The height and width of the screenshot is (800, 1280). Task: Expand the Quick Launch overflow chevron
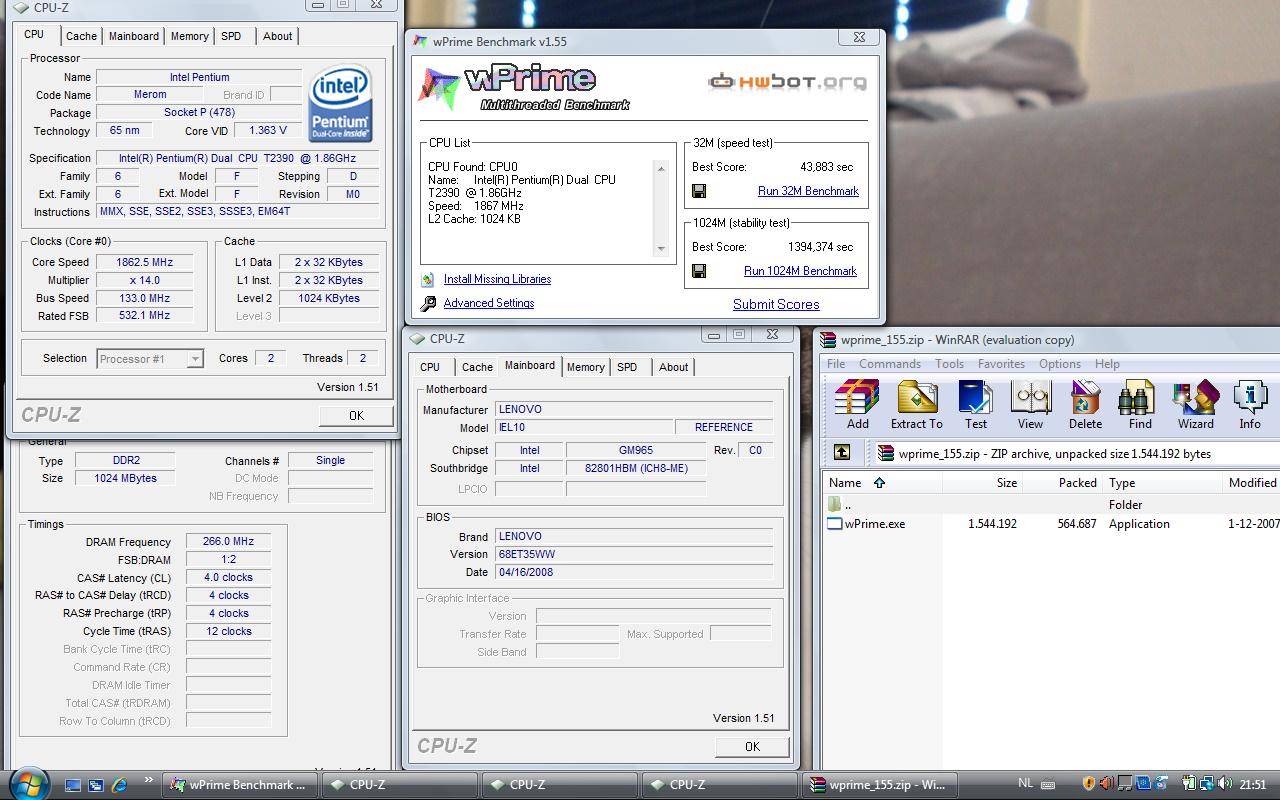point(149,781)
